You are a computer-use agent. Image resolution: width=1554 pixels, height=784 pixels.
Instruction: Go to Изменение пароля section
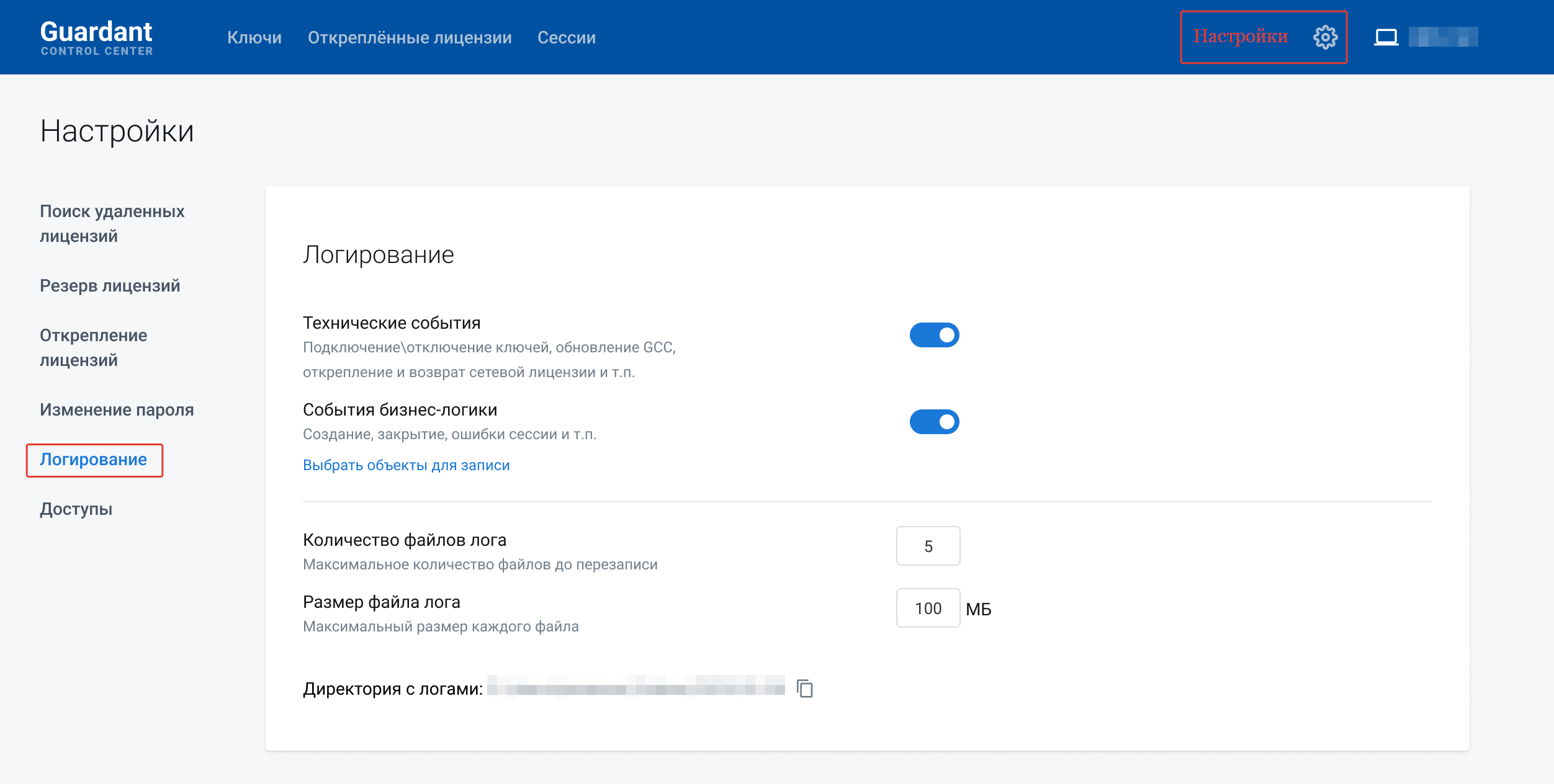pos(117,410)
